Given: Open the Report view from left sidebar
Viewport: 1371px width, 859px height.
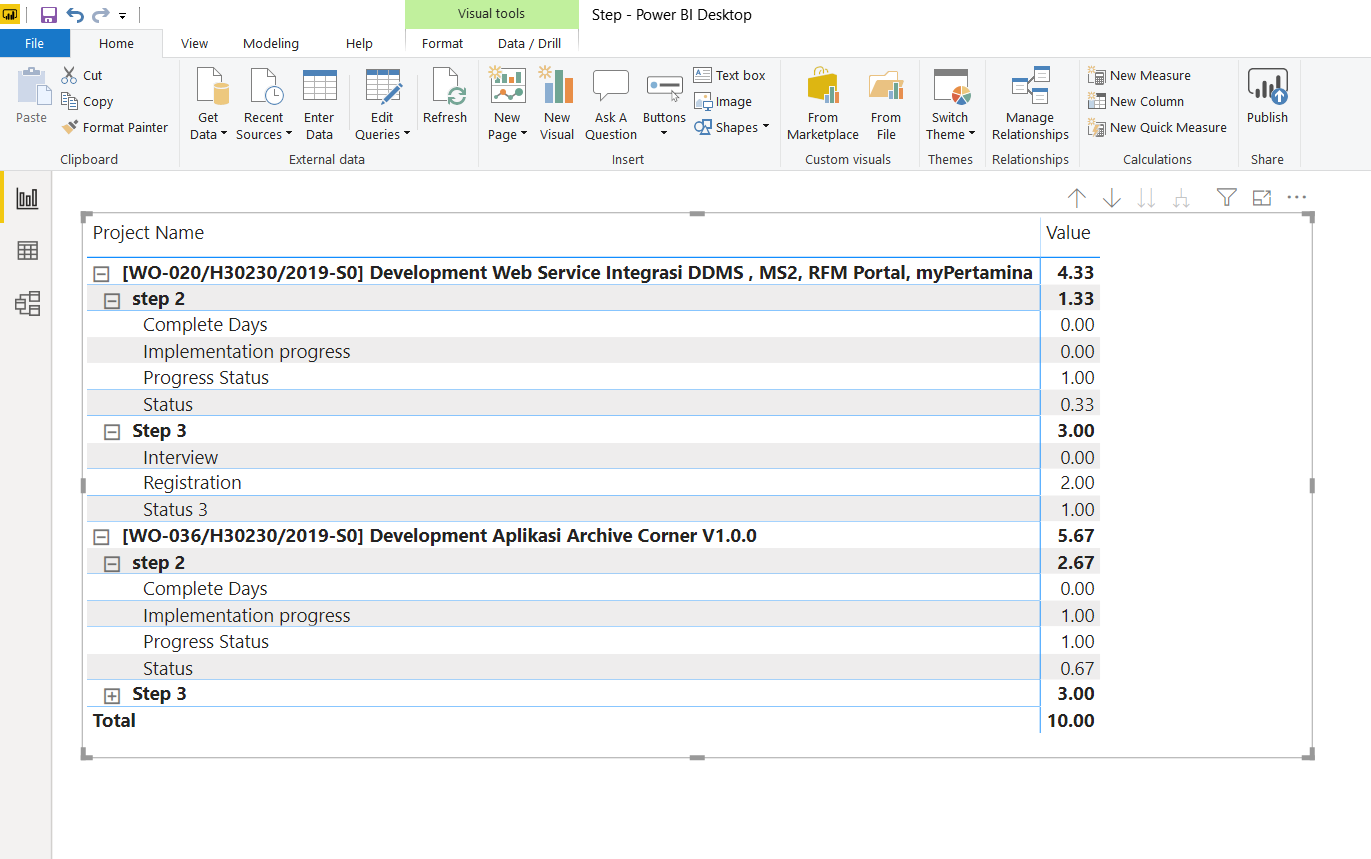Looking at the screenshot, I should (27, 198).
